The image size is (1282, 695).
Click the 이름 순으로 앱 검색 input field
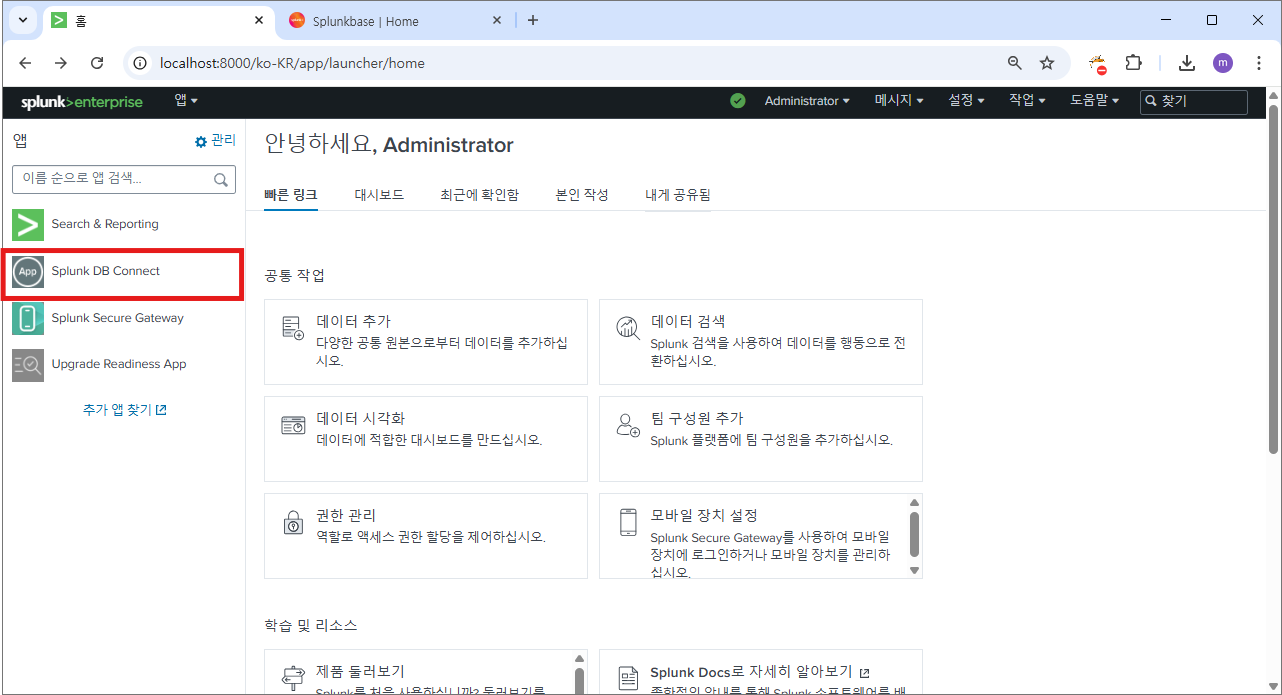(x=124, y=179)
